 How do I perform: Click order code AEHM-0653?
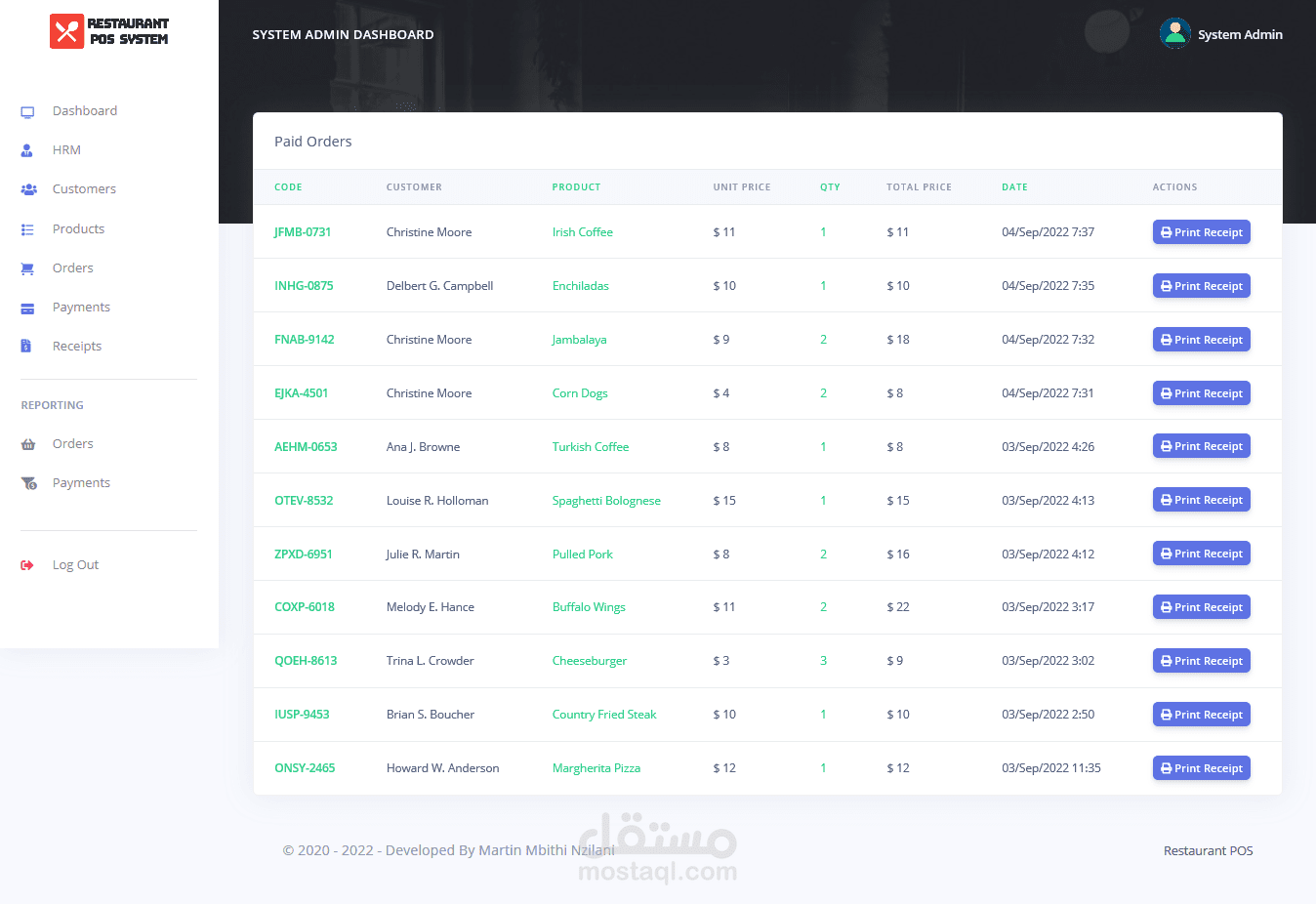pyautogui.click(x=306, y=447)
